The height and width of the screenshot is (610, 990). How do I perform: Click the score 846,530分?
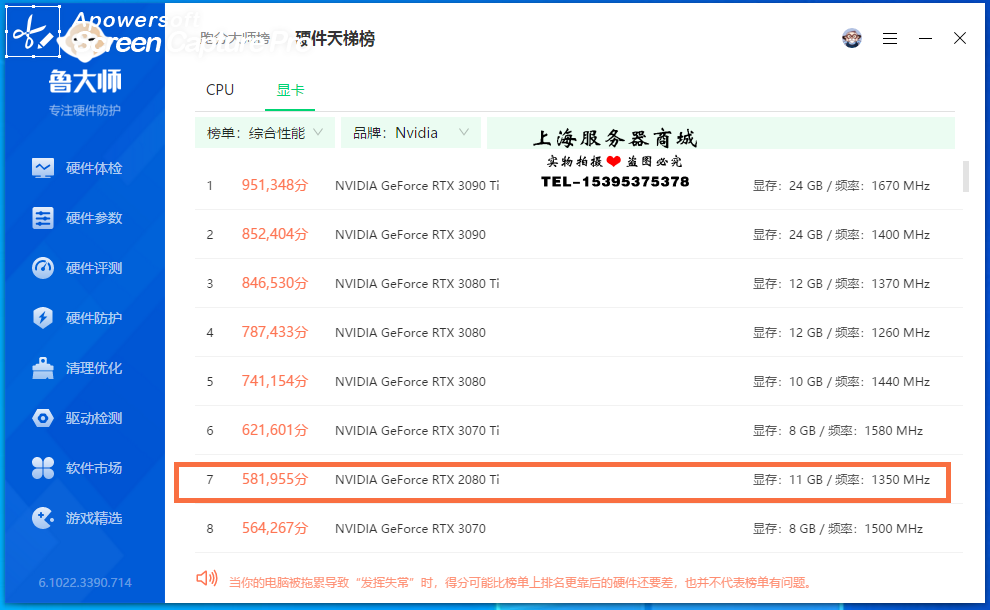tap(275, 283)
